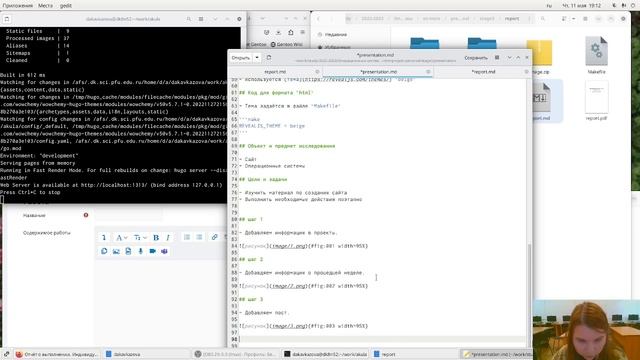Open the font size dropdown in web editor

pos(140,238)
